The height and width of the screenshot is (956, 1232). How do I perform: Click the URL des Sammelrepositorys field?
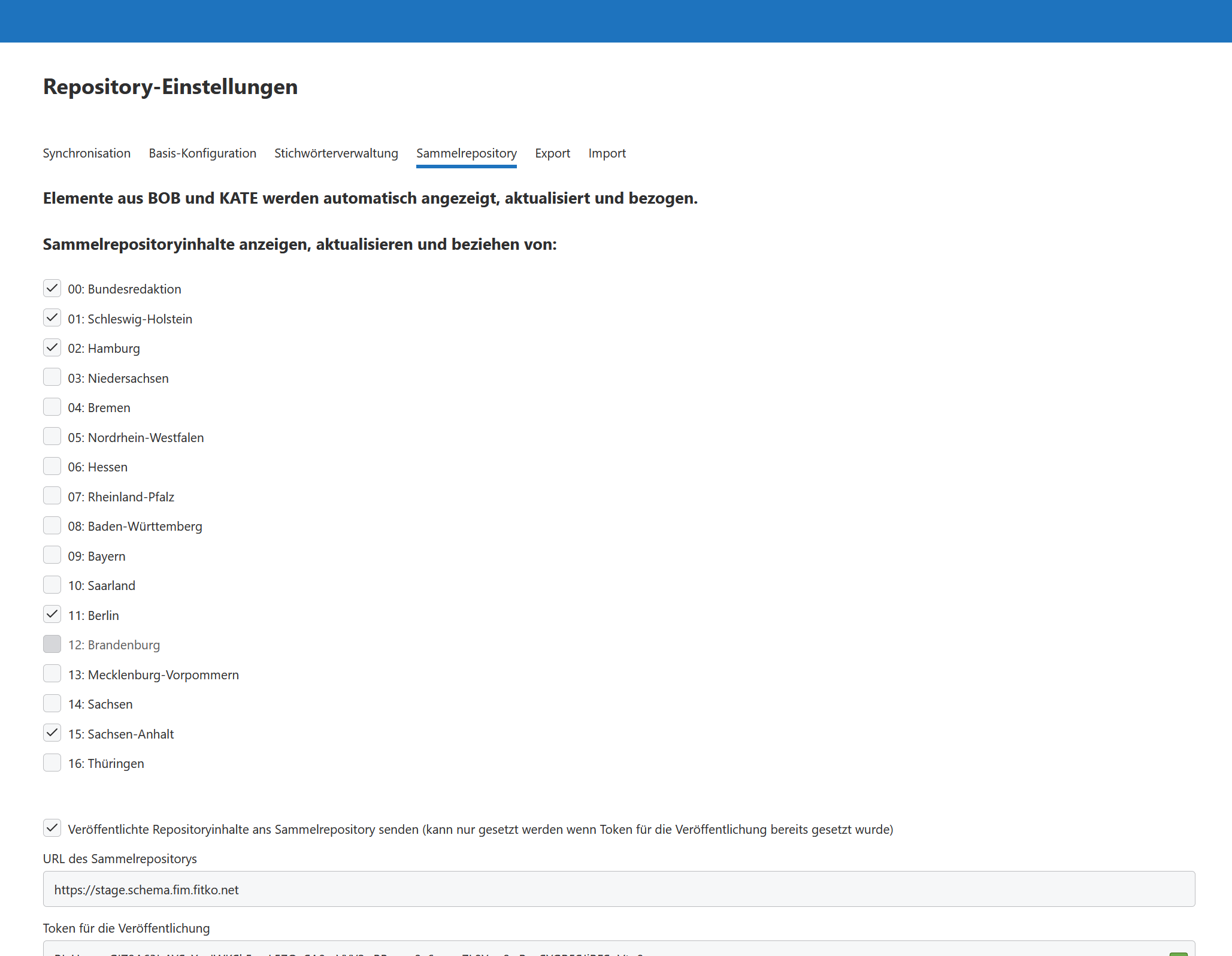point(619,890)
